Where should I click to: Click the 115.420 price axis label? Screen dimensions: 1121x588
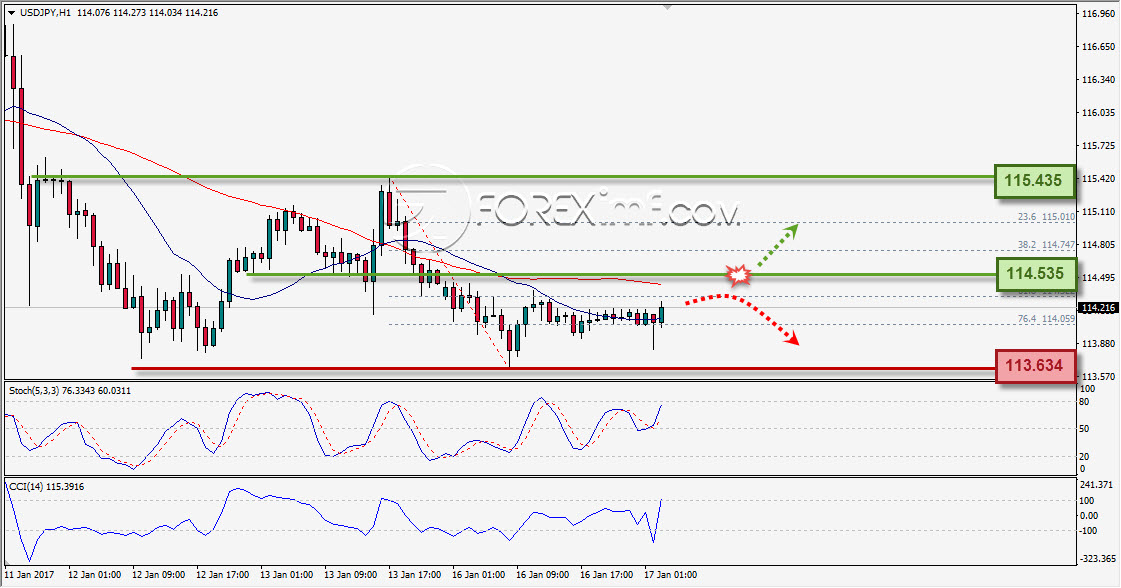(x=1099, y=178)
